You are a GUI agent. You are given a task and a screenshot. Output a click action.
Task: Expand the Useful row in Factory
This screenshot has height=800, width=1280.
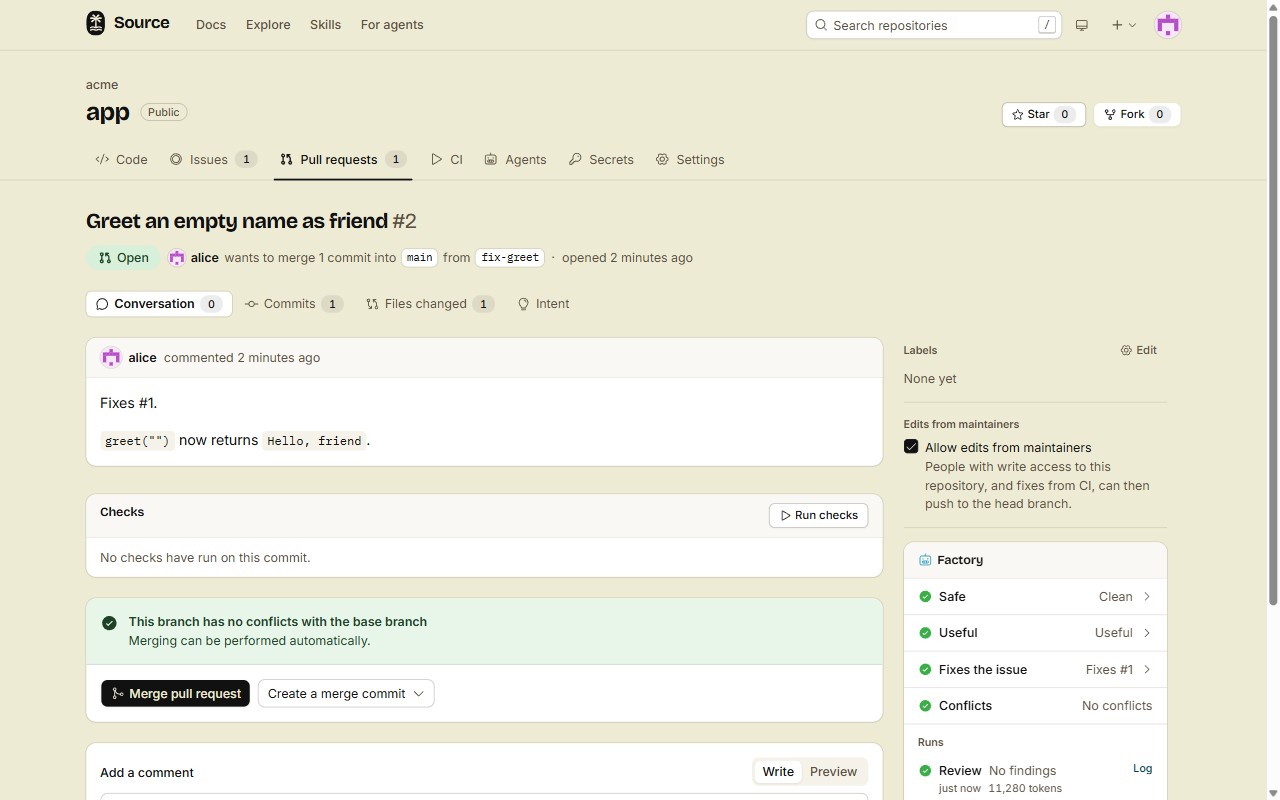point(1035,633)
